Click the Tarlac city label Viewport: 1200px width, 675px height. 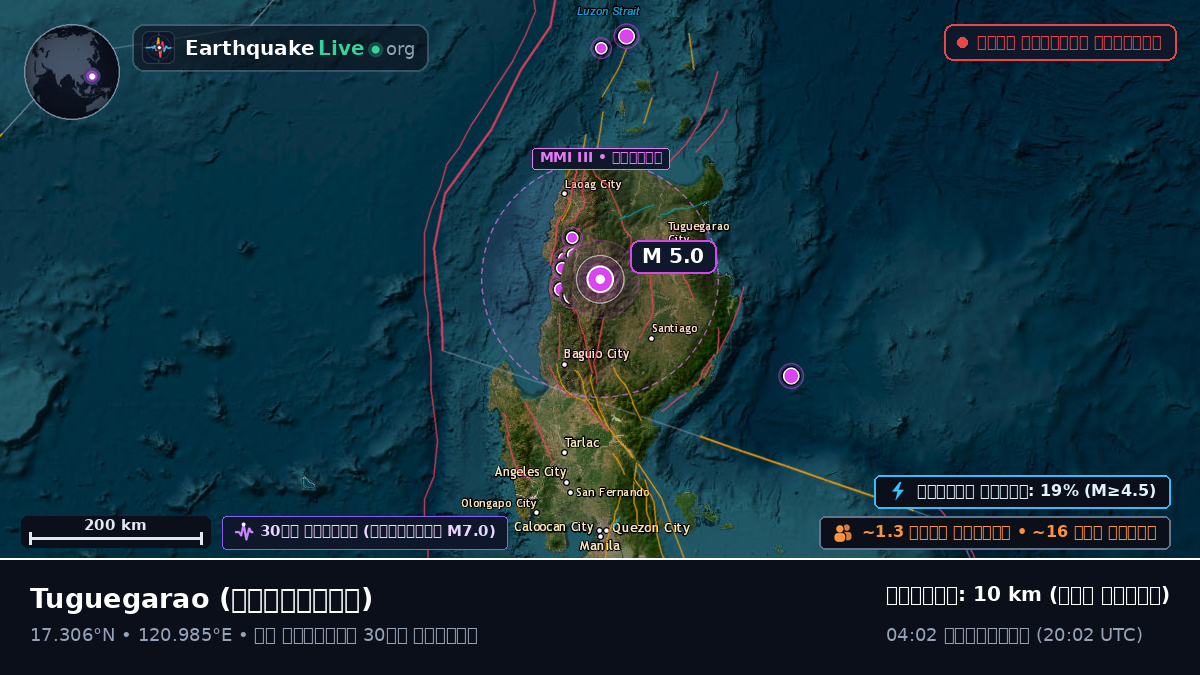(582, 442)
